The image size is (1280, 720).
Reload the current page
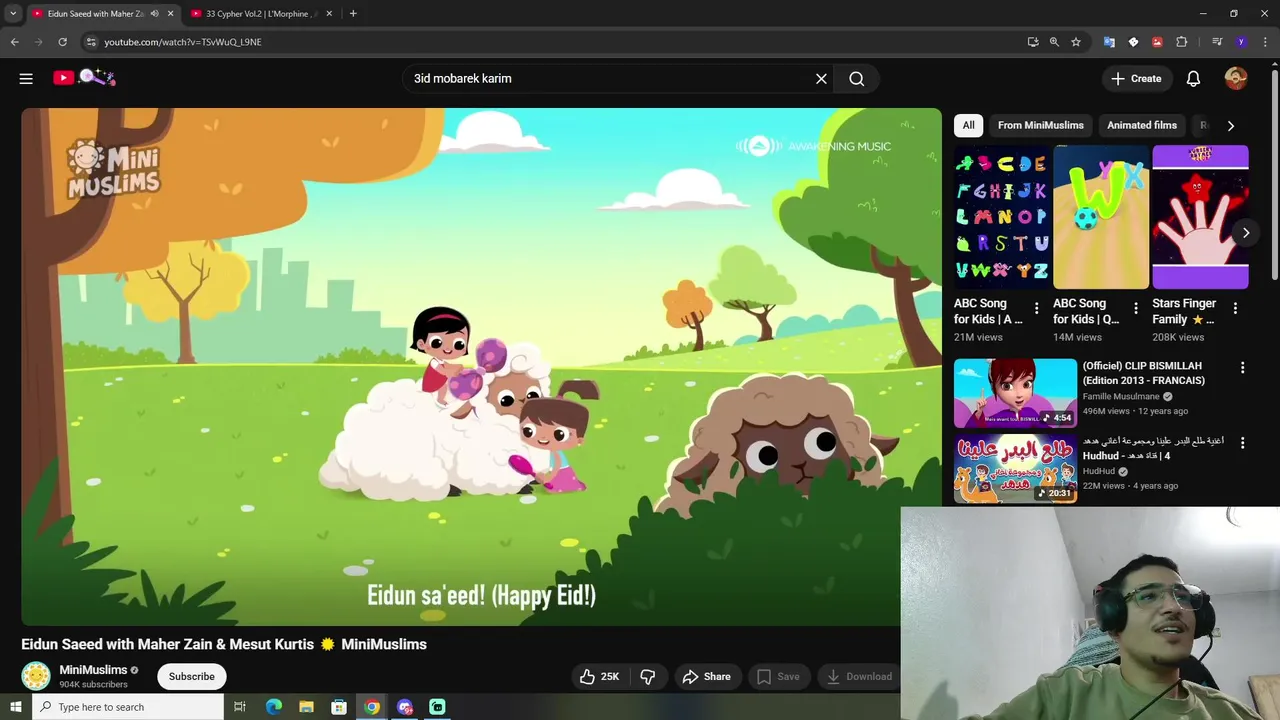[x=62, y=42]
